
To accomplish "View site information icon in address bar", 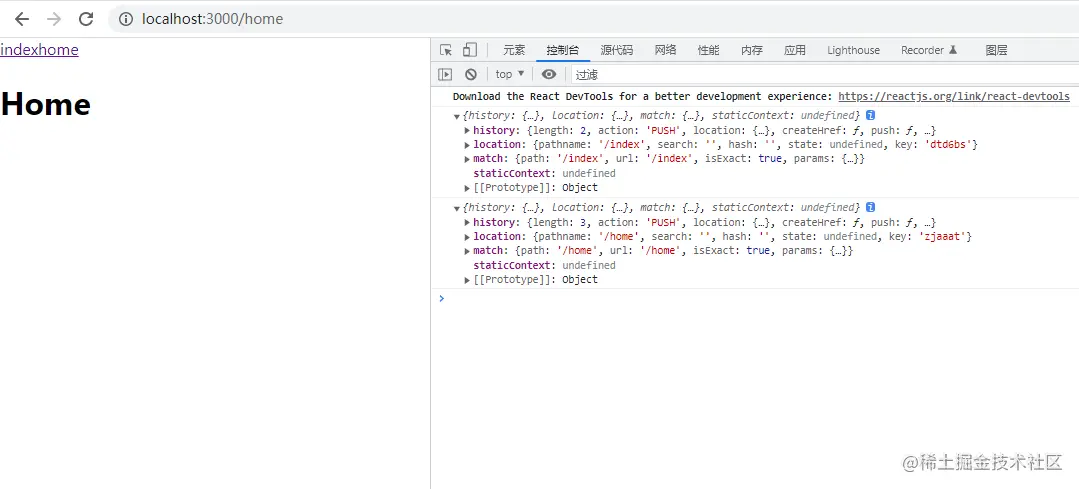I will 126,19.
